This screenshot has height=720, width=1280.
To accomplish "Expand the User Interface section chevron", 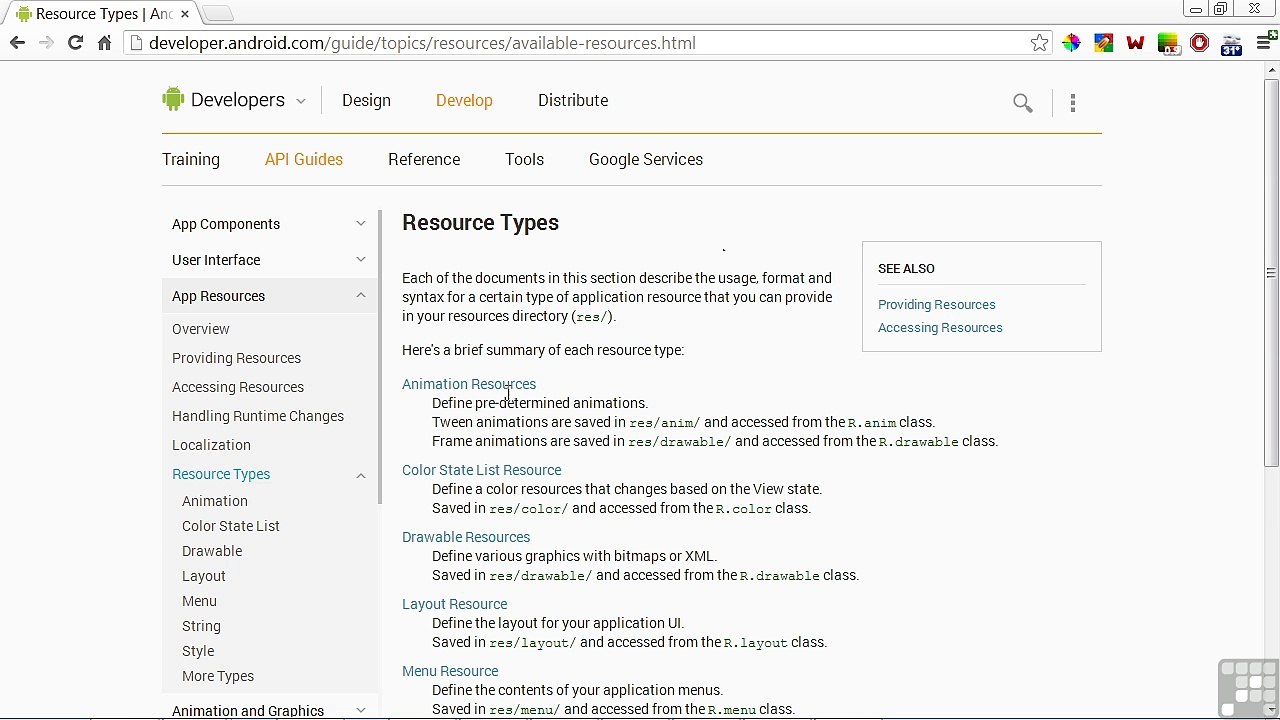I will [x=361, y=260].
